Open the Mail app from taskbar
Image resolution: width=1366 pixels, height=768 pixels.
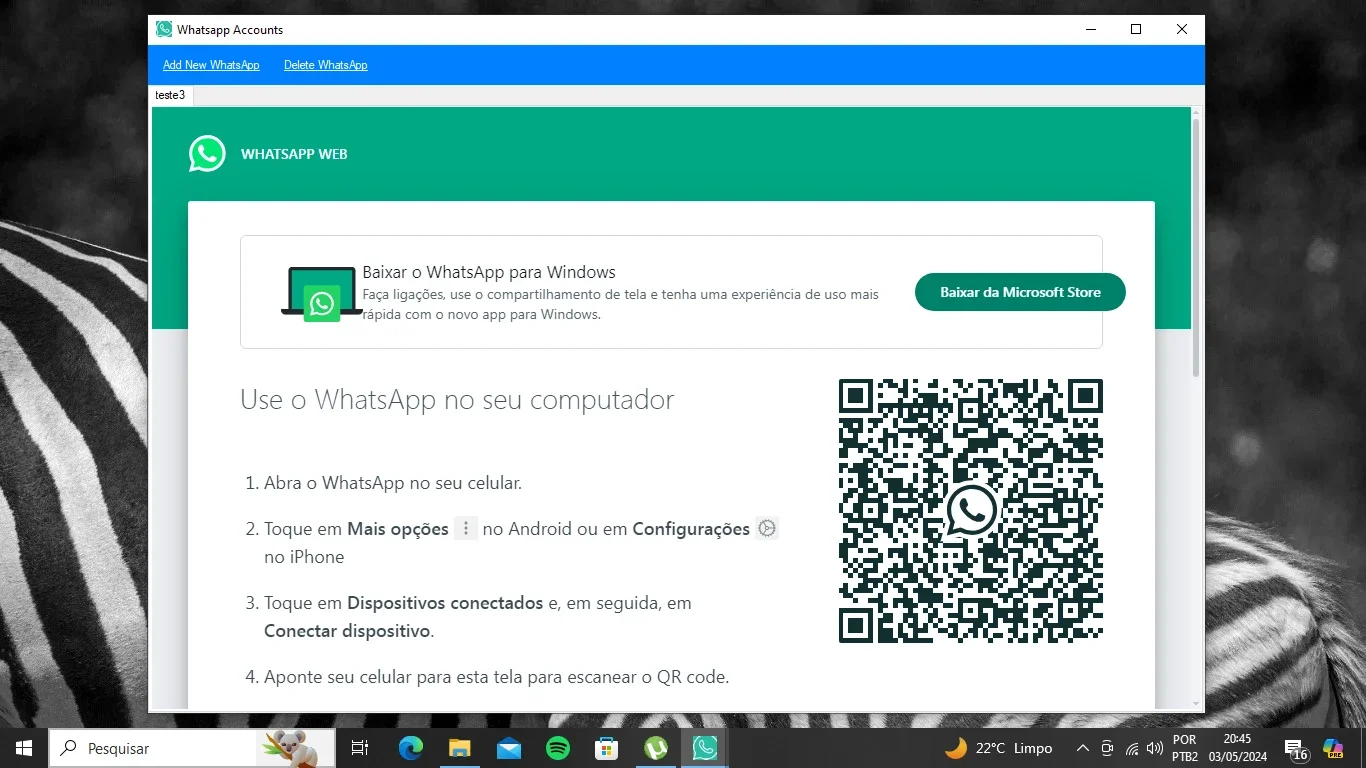click(x=508, y=748)
